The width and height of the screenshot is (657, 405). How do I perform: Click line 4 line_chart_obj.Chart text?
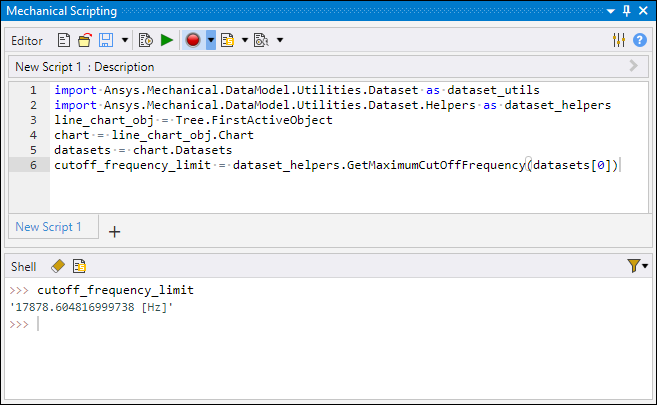pyautogui.click(x=182, y=135)
